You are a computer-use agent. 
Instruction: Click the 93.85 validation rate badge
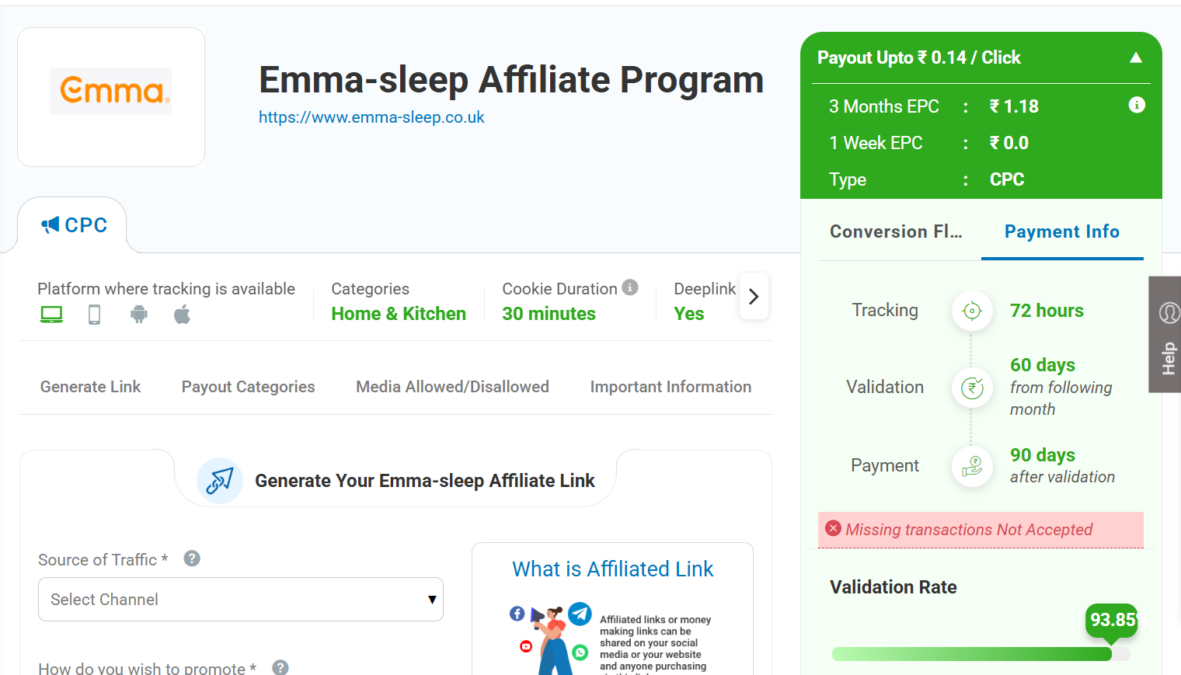pyautogui.click(x=1112, y=620)
